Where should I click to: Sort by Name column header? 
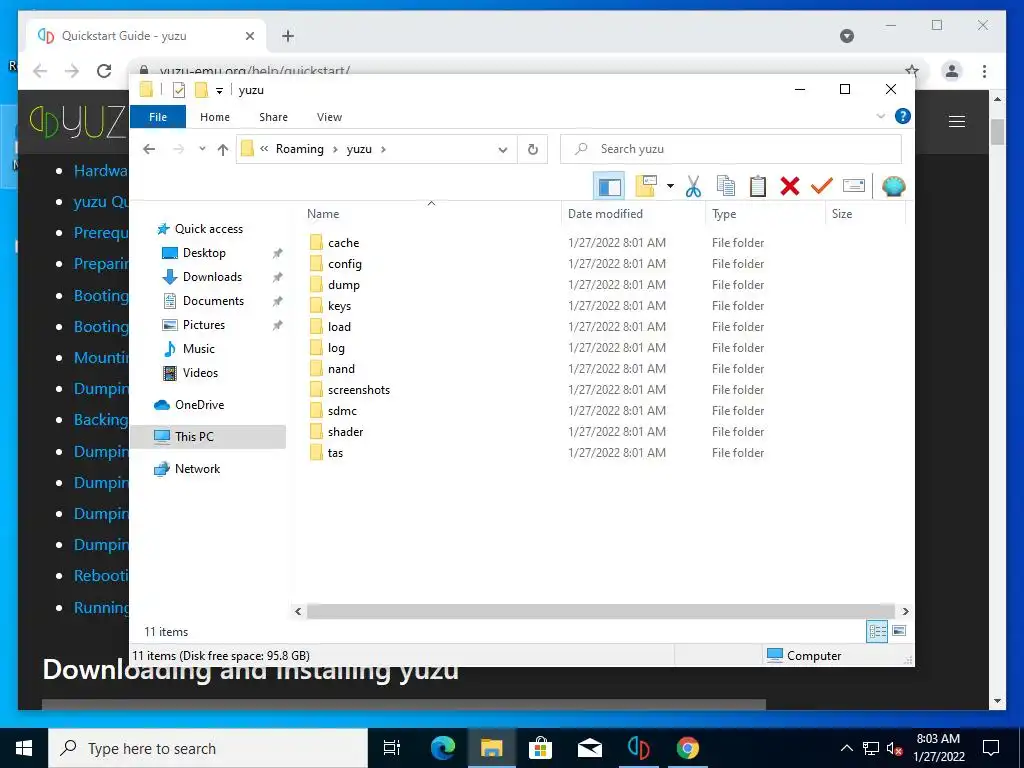(x=323, y=214)
